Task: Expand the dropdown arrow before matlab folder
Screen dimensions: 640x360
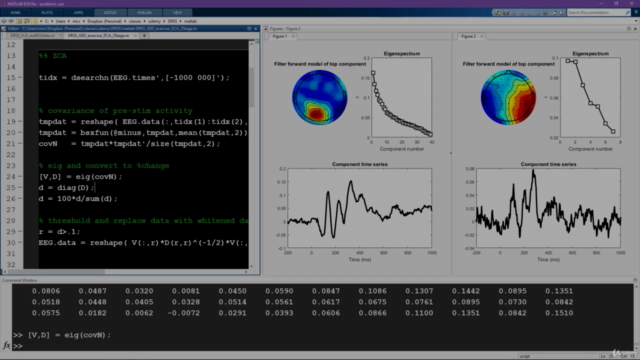Action: [180, 21]
